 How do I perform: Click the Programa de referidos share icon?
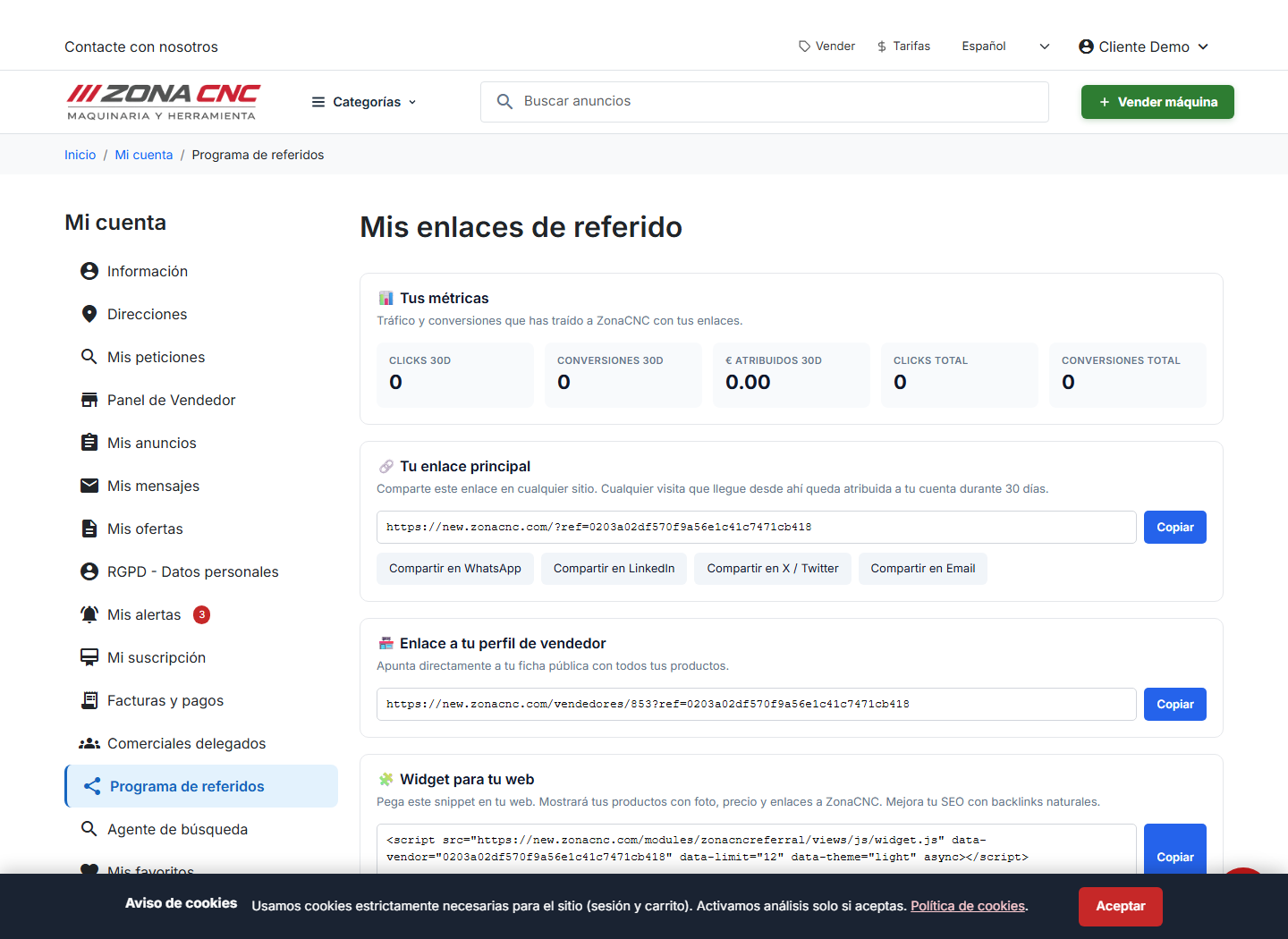pyautogui.click(x=92, y=786)
